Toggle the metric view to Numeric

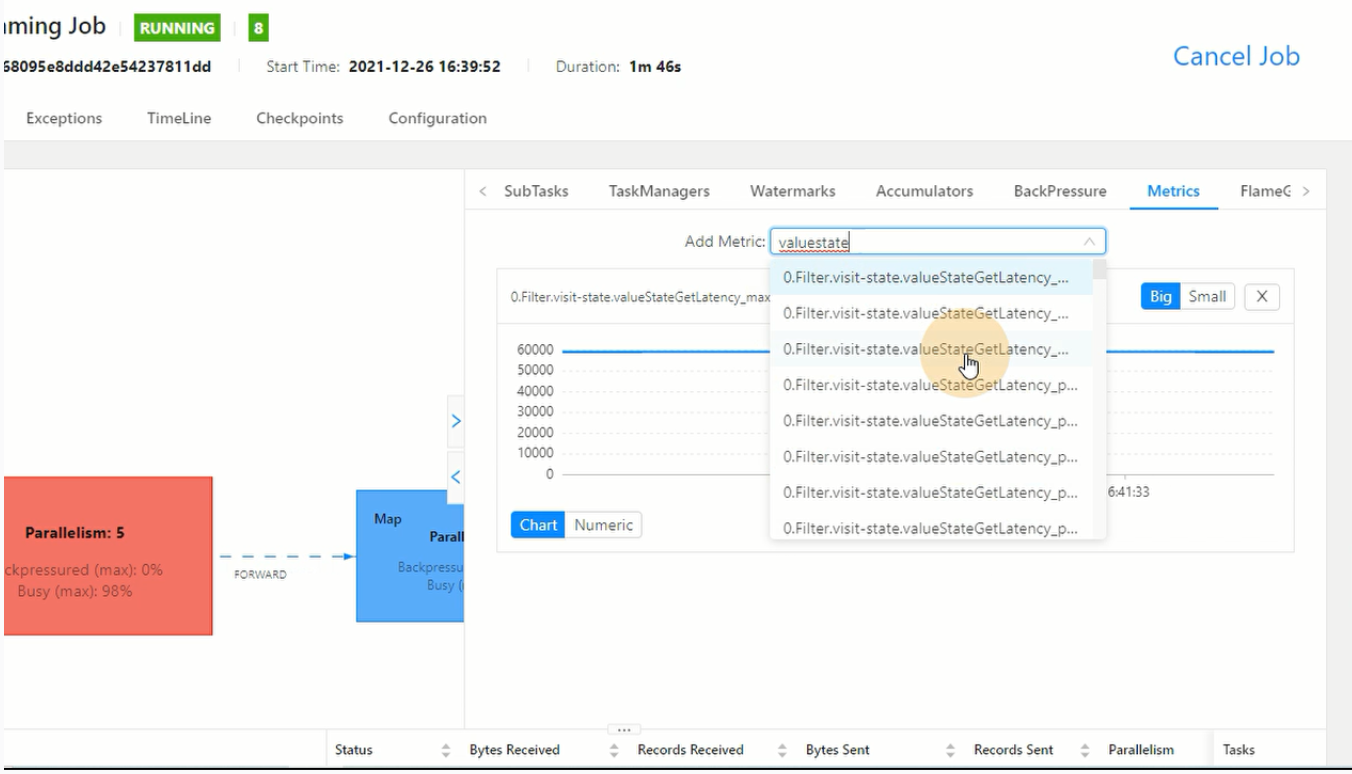(x=603, y=525)
